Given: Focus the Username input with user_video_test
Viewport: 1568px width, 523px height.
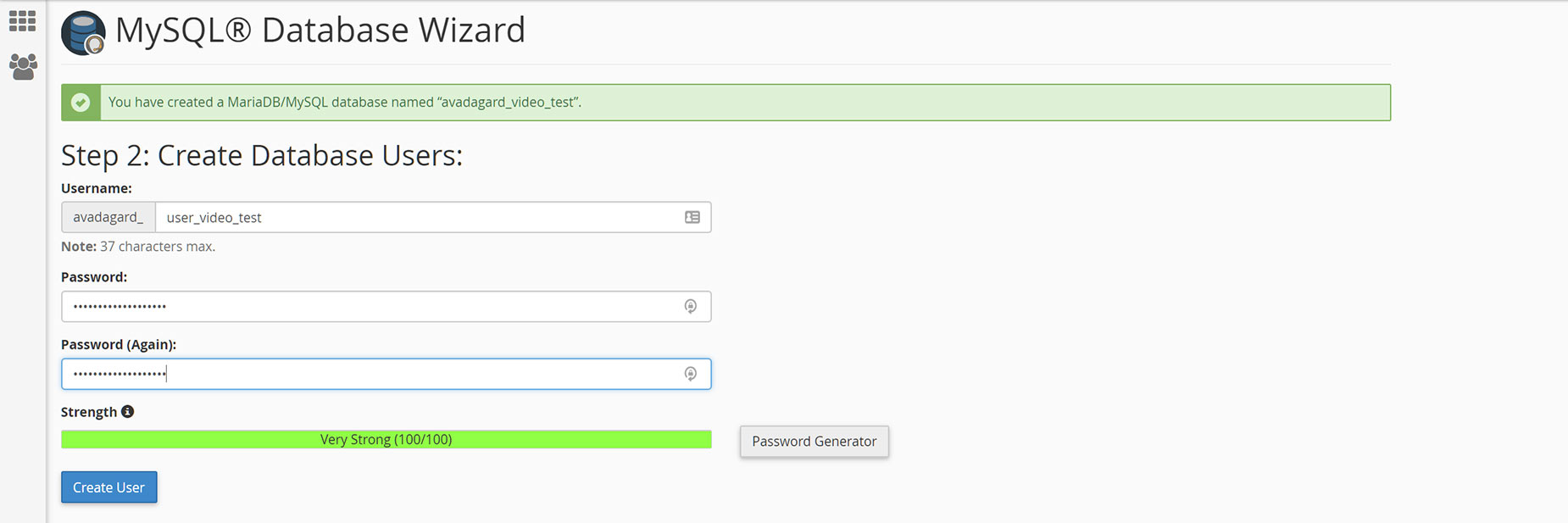Looking at the screenshot, I should (x=433, y=217).
